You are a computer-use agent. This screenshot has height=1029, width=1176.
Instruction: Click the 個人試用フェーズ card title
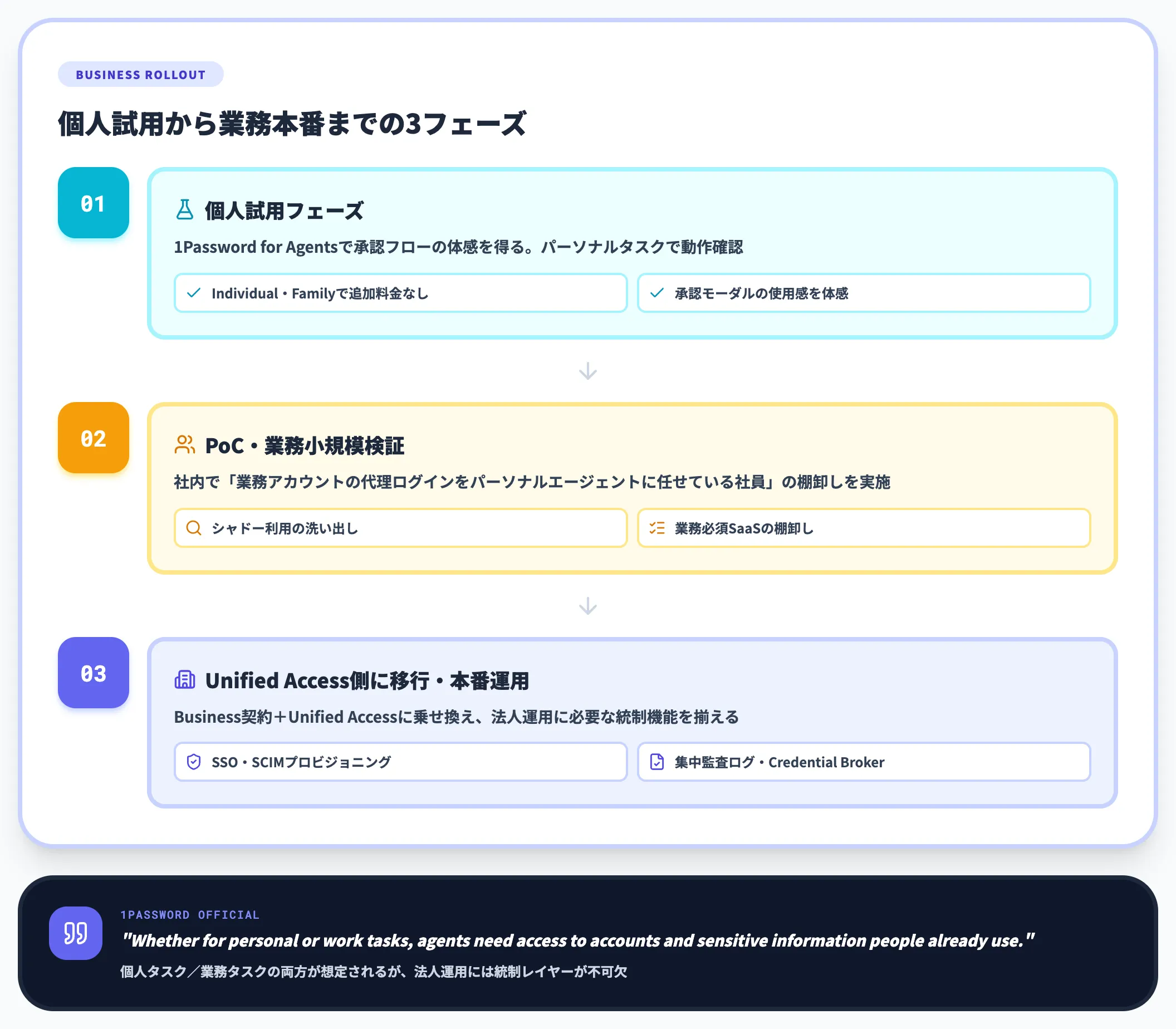[x=284, y=210]
